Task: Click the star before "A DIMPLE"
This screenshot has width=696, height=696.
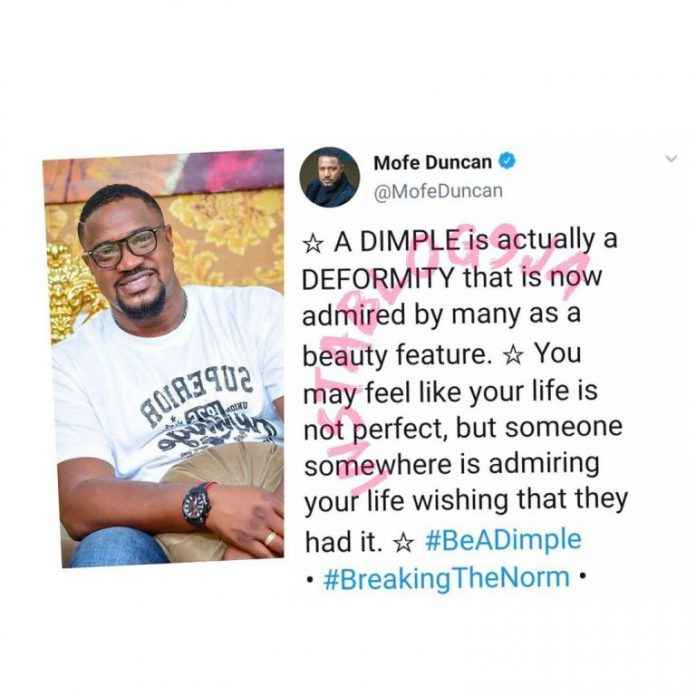Action: 312,243
